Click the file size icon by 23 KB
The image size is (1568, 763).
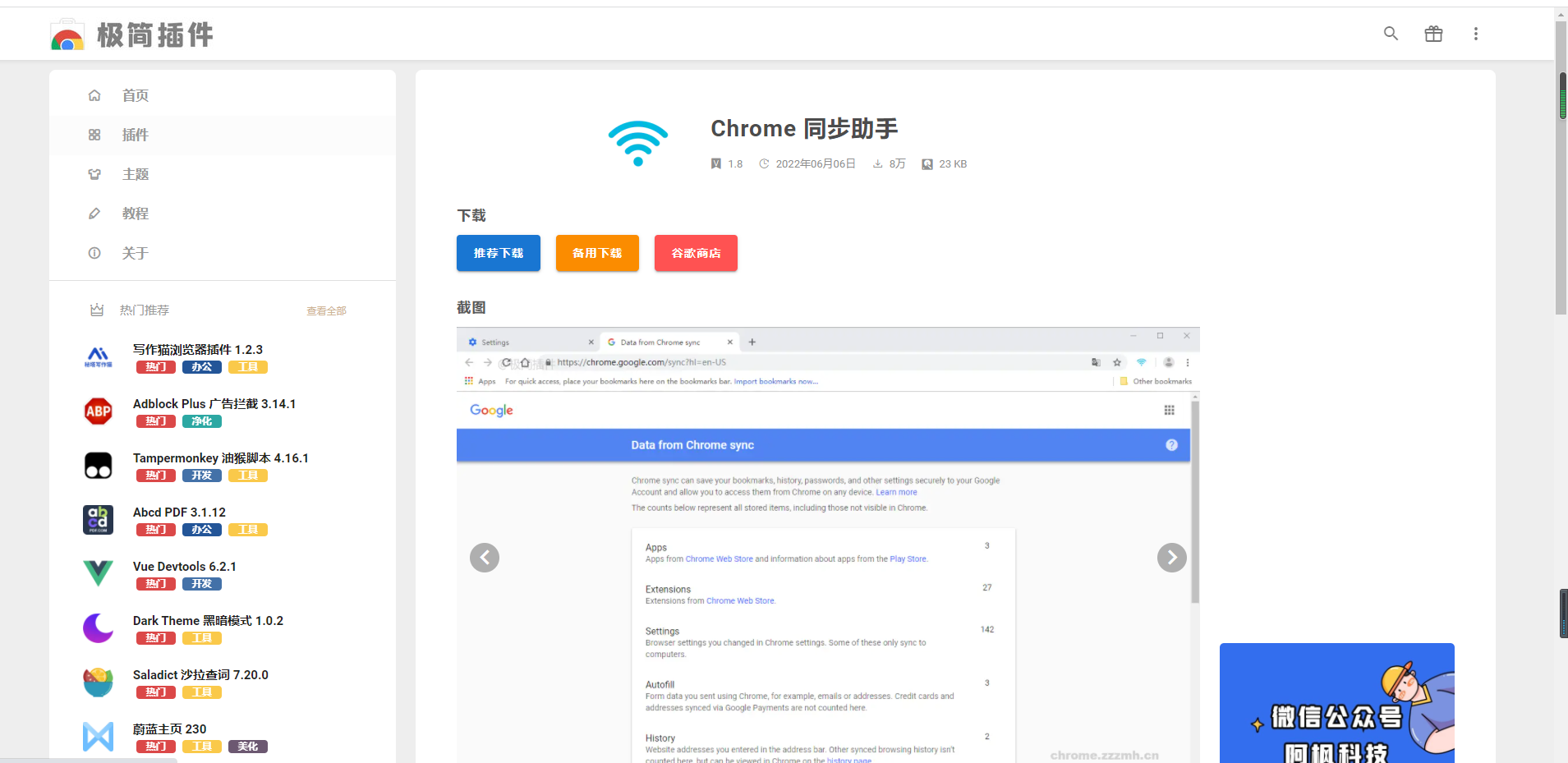tap(927, 164)
